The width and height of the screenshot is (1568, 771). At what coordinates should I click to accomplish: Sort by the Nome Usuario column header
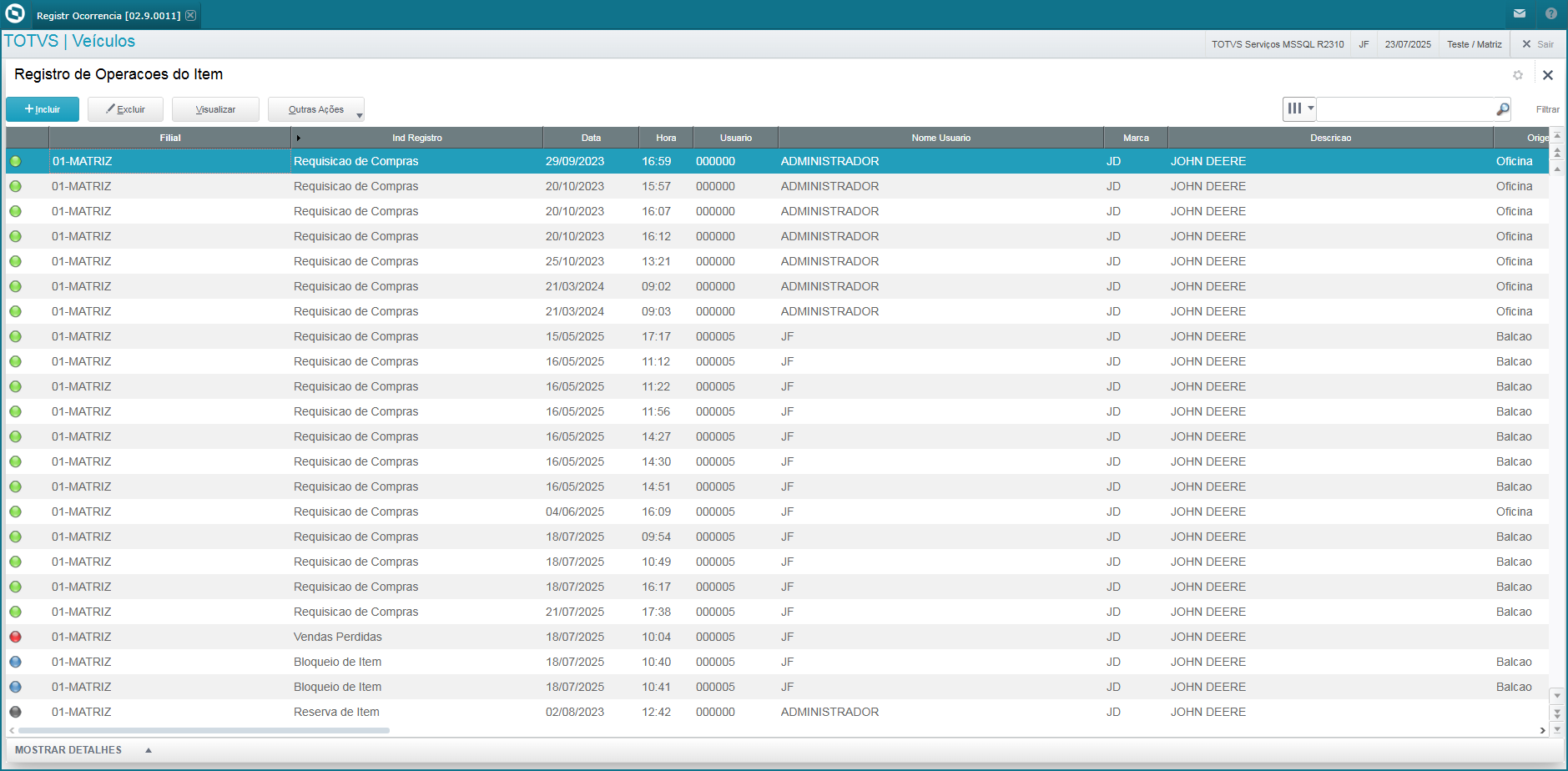[940, 138]
